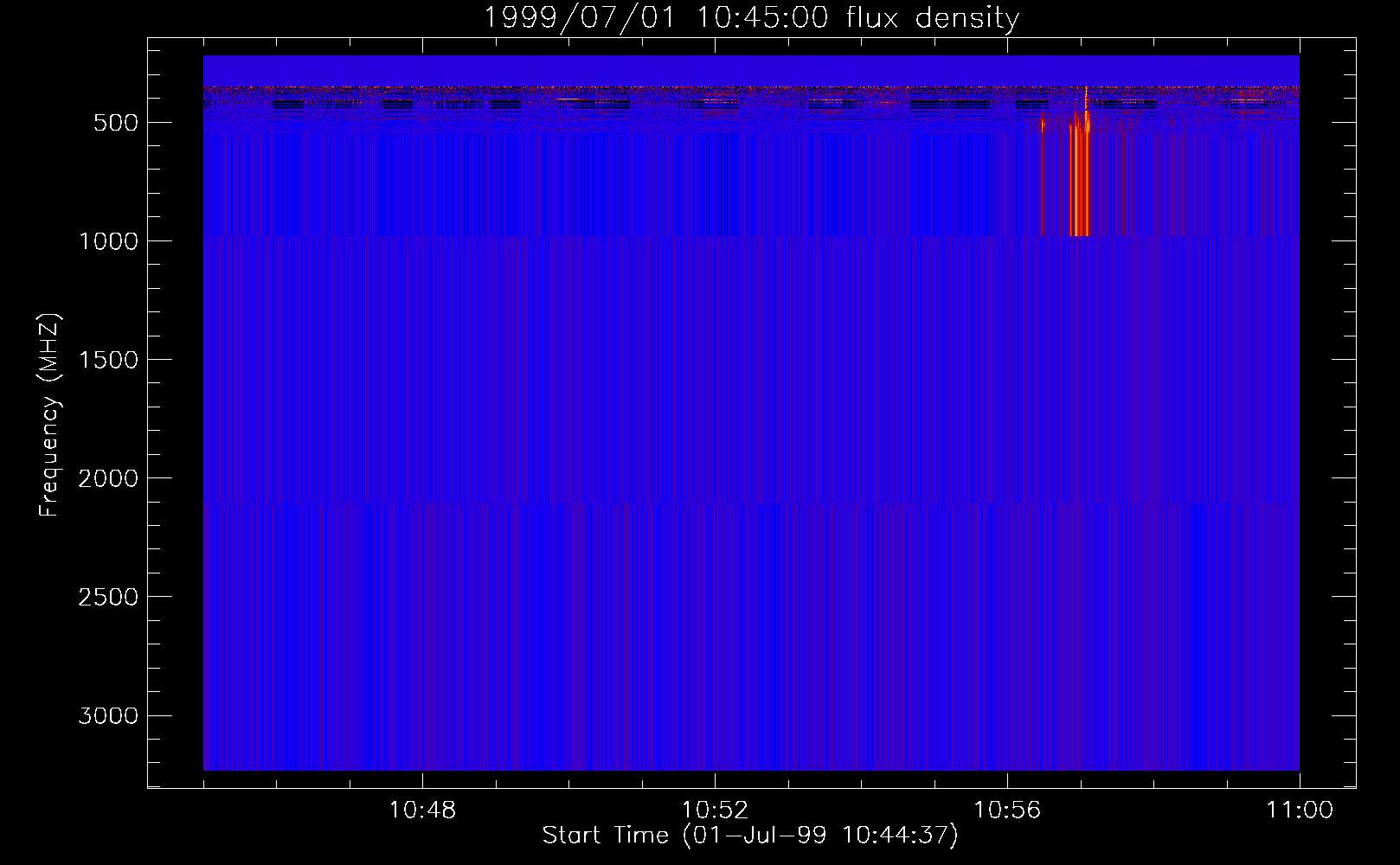1400x865 pixels.
Task: Click the 3000 frequency tick label
Action: [x=108, y=715]
